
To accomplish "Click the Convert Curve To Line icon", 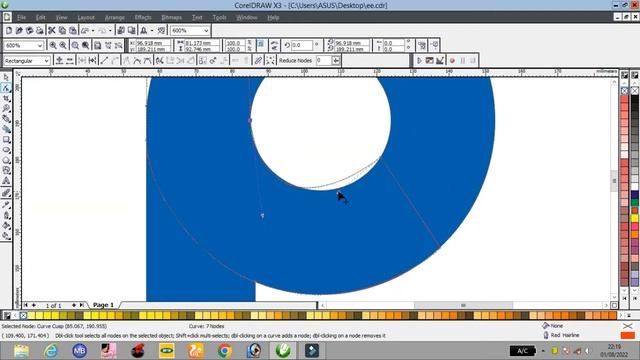I will (x=104, y=60).
